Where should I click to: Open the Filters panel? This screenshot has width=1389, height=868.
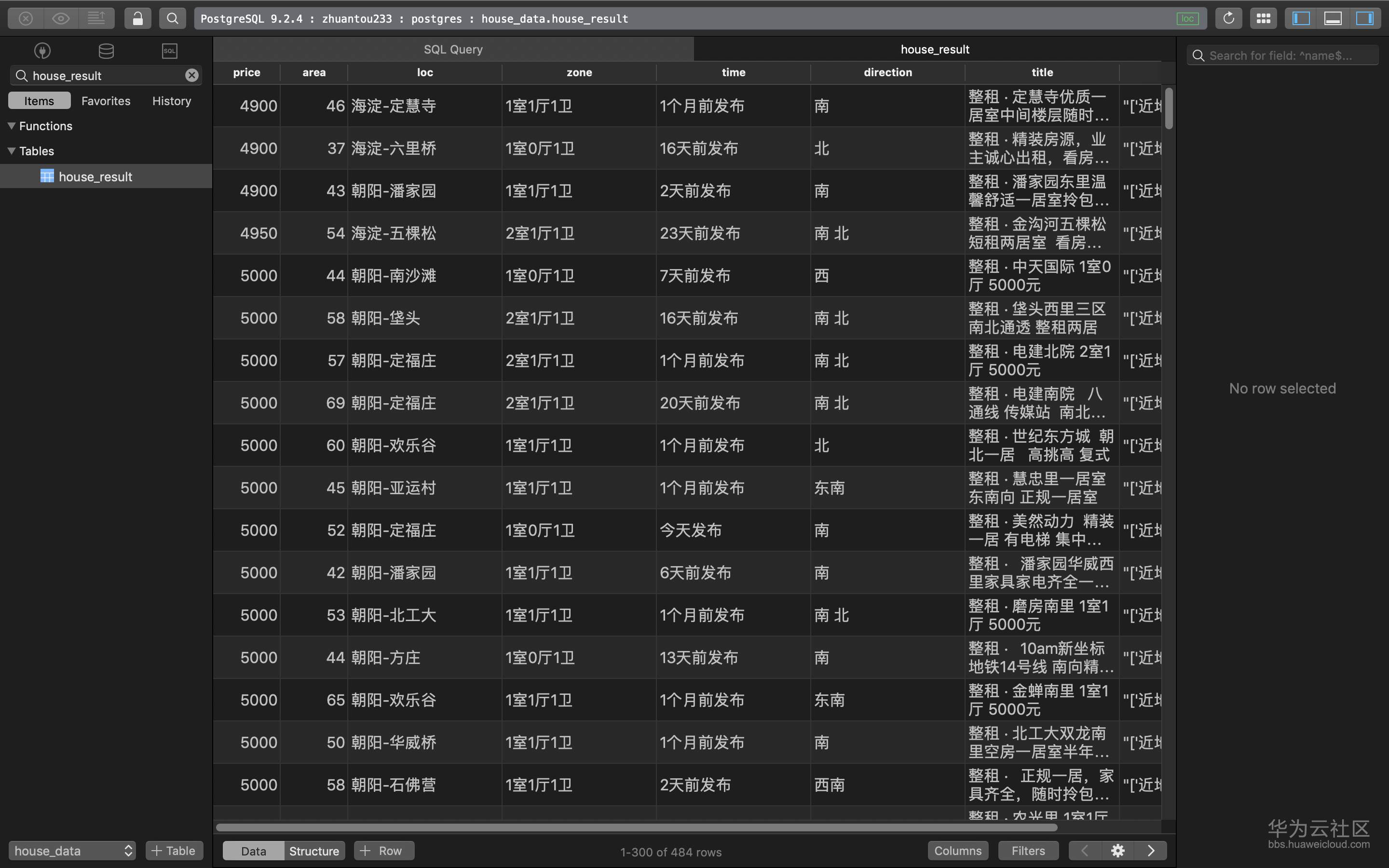tap(1027, 850)
